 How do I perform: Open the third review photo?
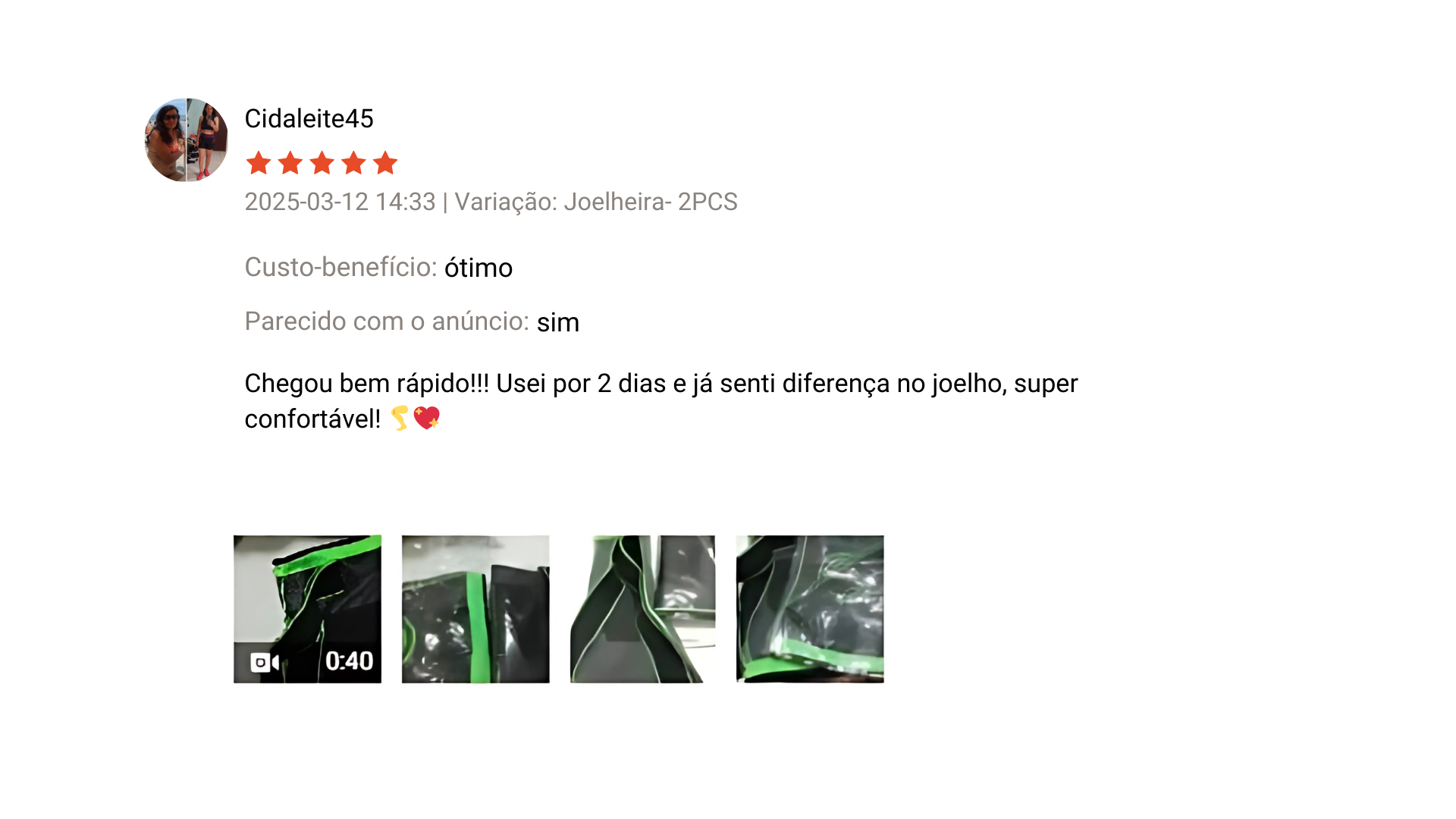pyautogui.click(x=642, y=609)
